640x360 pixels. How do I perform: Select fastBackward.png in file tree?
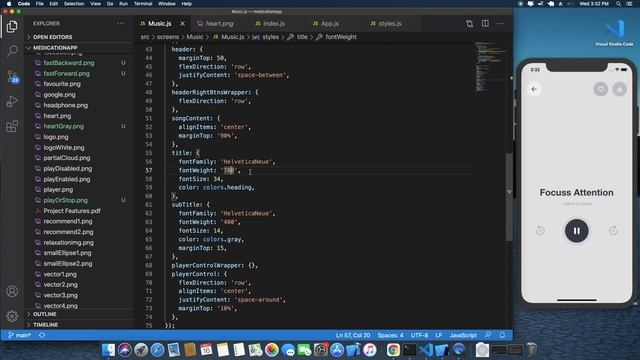[x=69, y=63]
